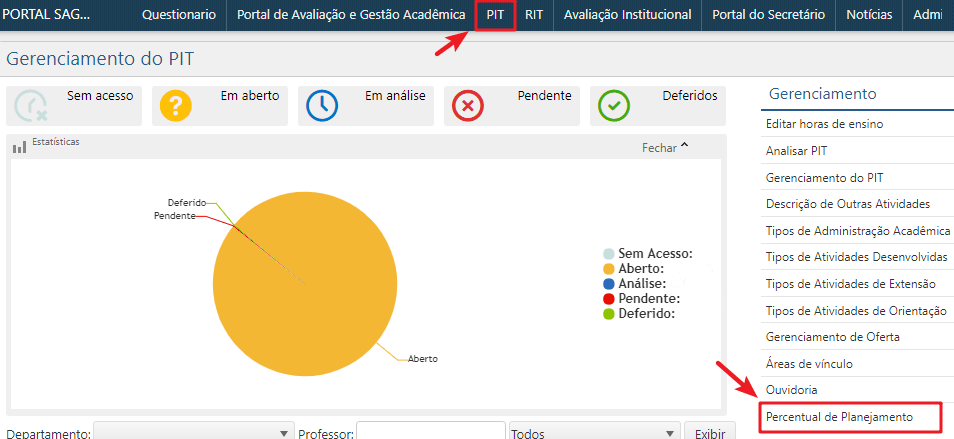This screenshot has height=439, width=954.
Task: Go to Avaliação Institucional menu
Action: click(x=627, y=15)
